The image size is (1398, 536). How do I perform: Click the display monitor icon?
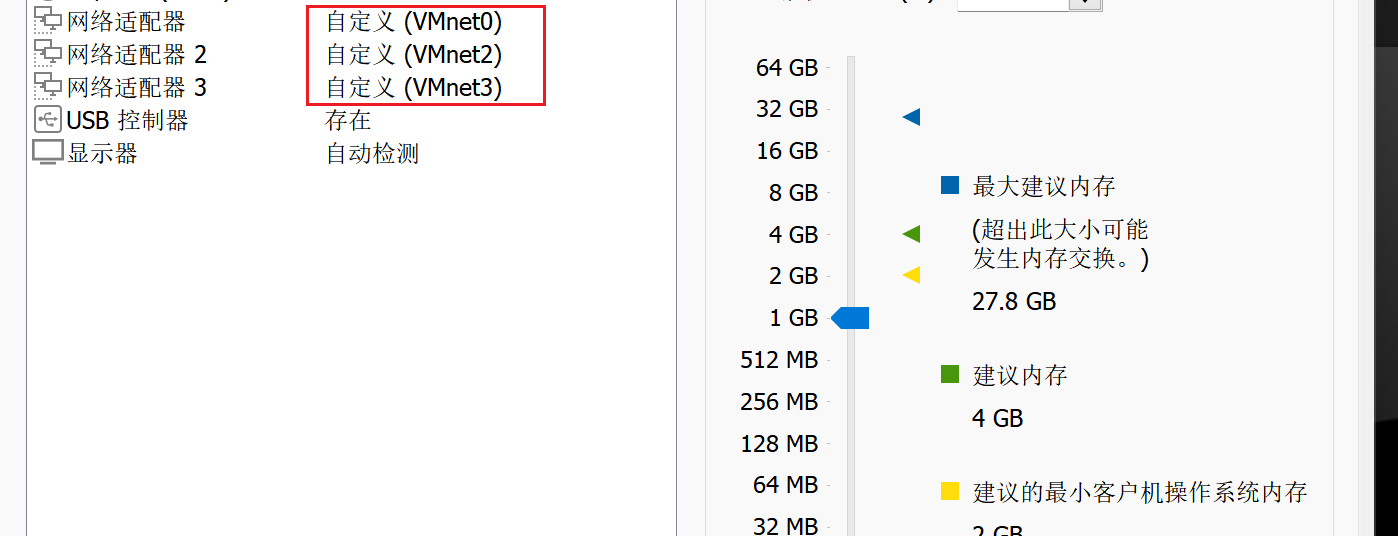point(47,153)
